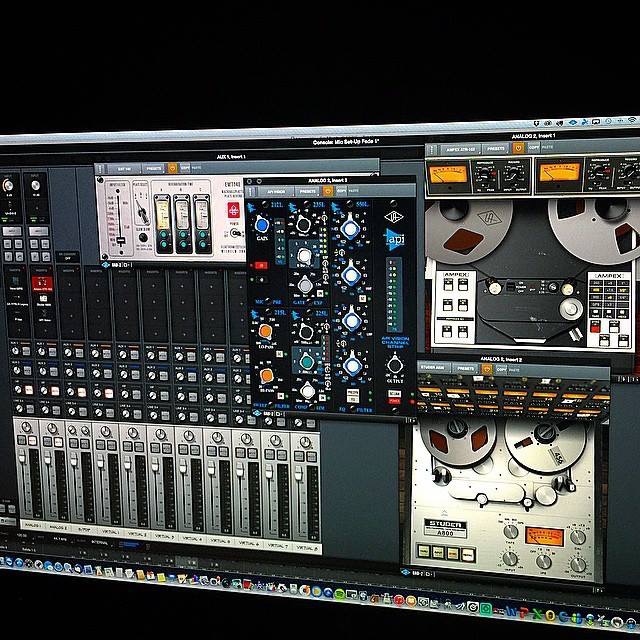640x640 pixels.
Task: Click the Studer A800 orange VU meter
Action: pos(544,536)
